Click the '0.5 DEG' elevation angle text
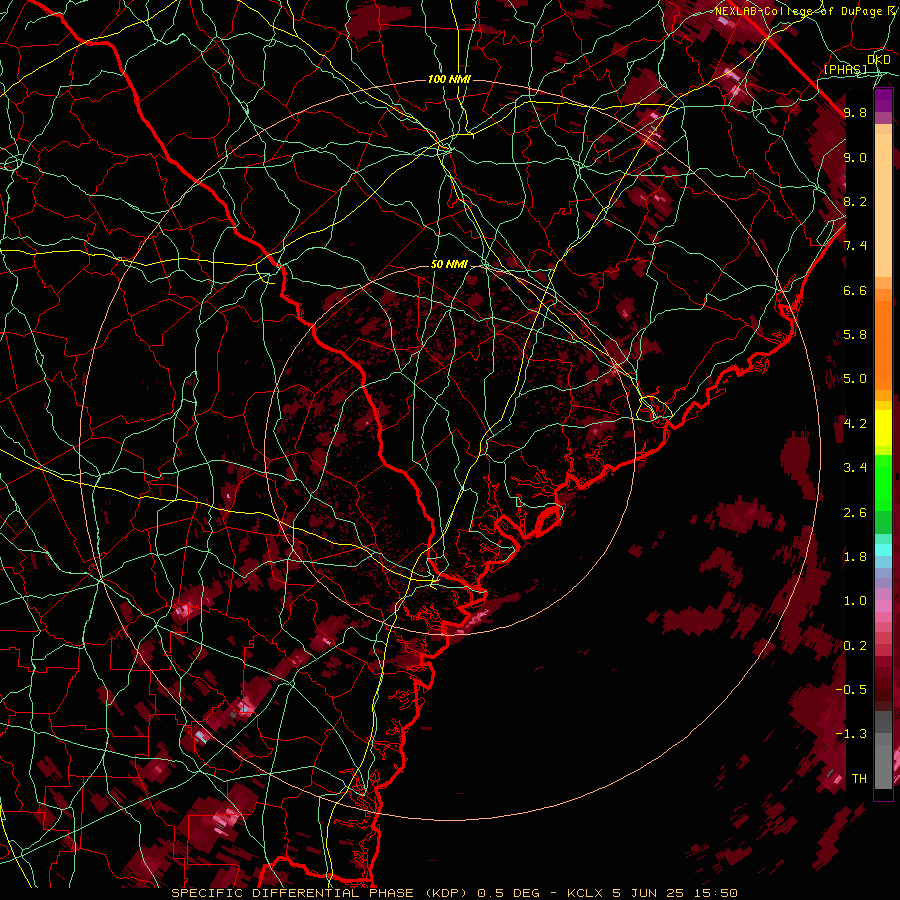Image resolution: width=900 pixels, height=900 pixels. click(507, 893)
